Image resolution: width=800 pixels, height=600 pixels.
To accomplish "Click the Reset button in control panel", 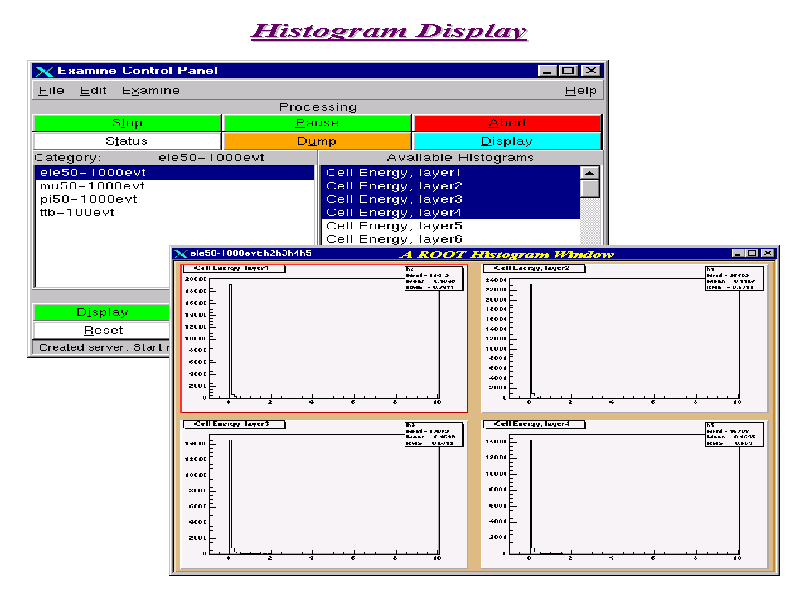I will click(103, 330).
